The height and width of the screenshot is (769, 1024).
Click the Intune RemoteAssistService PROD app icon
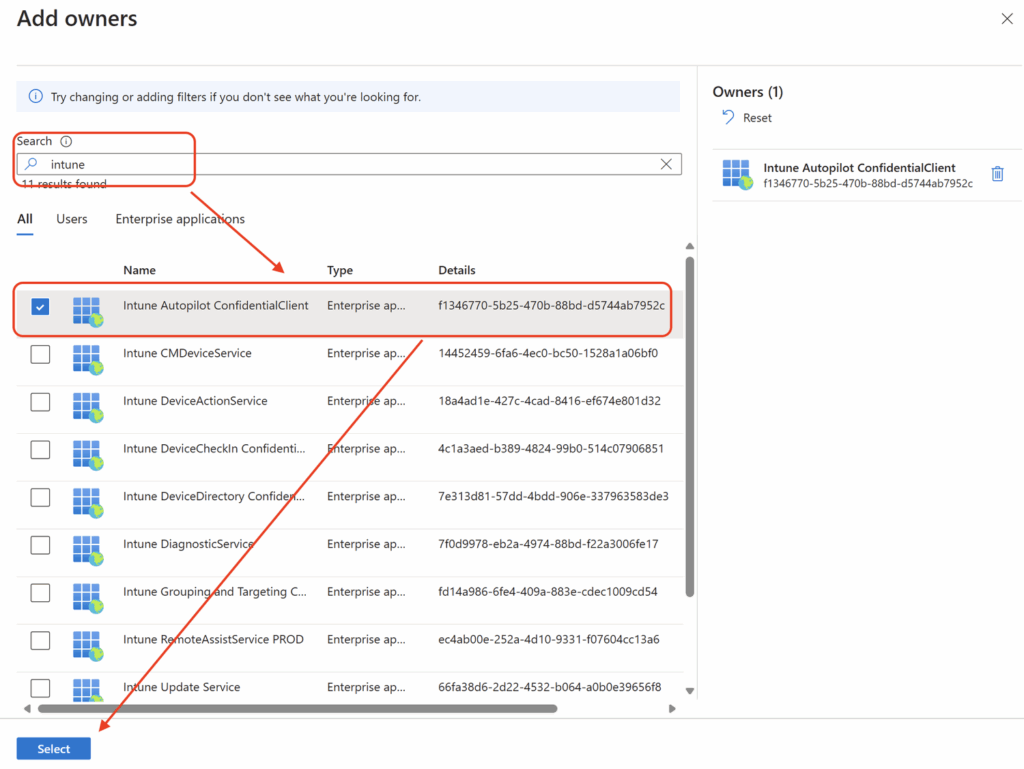88,645
